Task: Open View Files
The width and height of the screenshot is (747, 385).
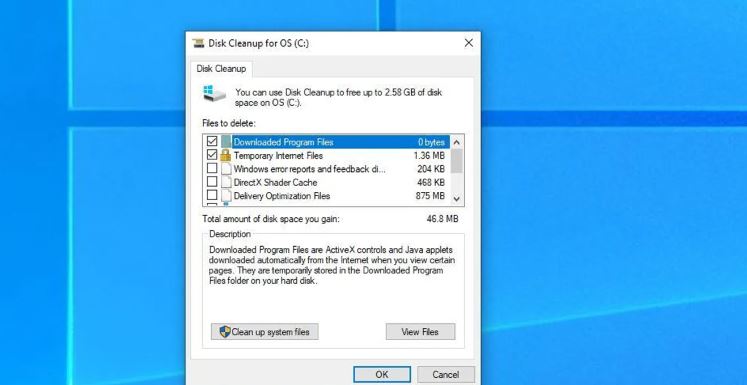Action: click(420, 332)
